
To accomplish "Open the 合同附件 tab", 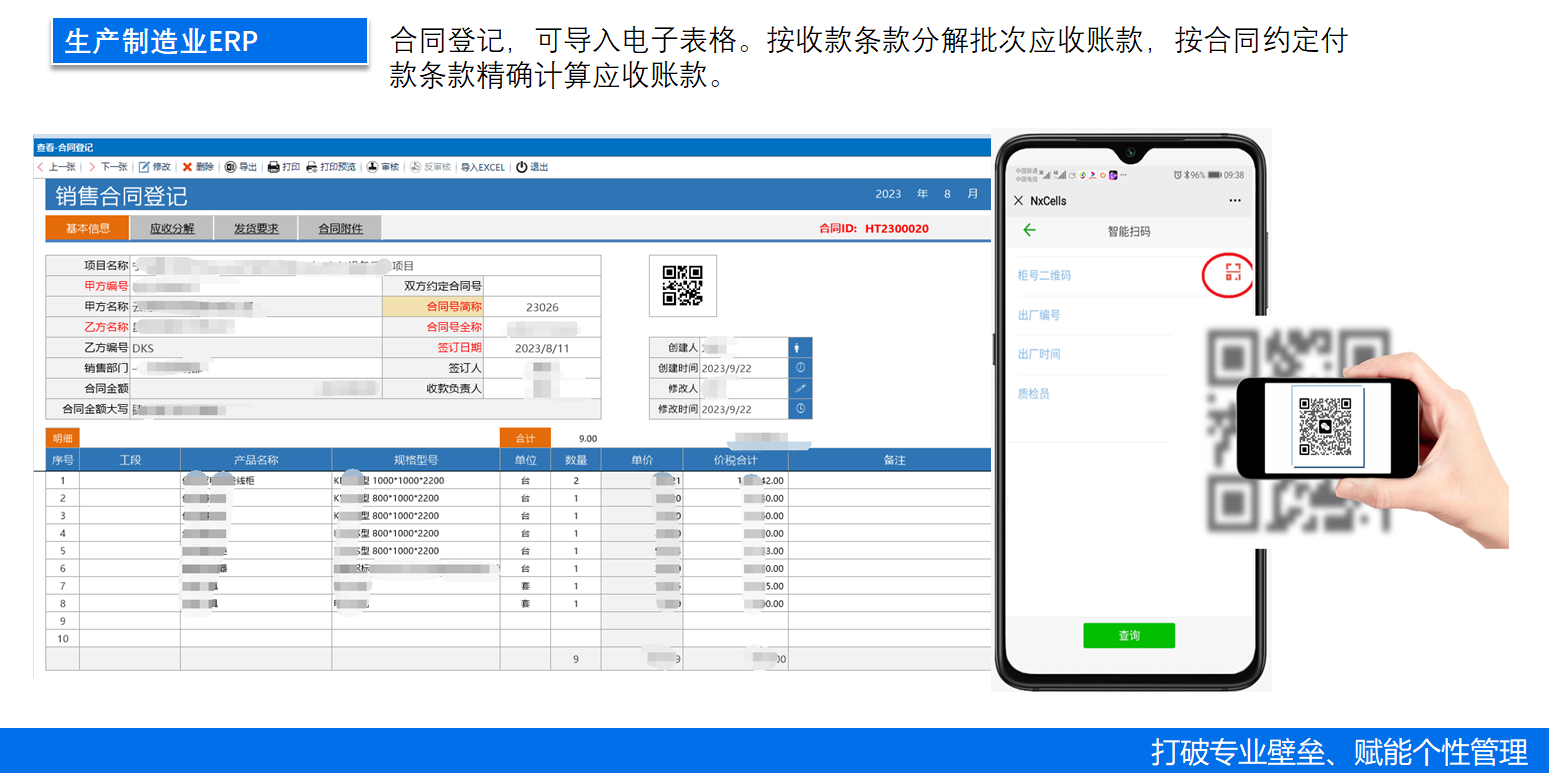I will 340,228.
